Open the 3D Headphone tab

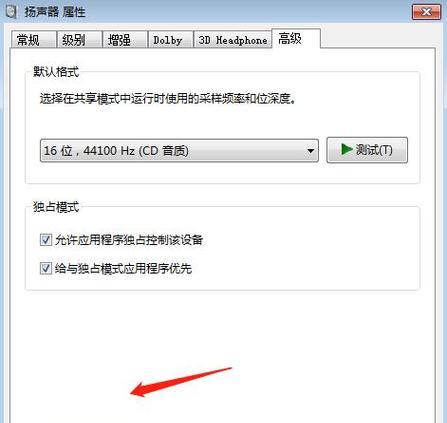[233, 40]
